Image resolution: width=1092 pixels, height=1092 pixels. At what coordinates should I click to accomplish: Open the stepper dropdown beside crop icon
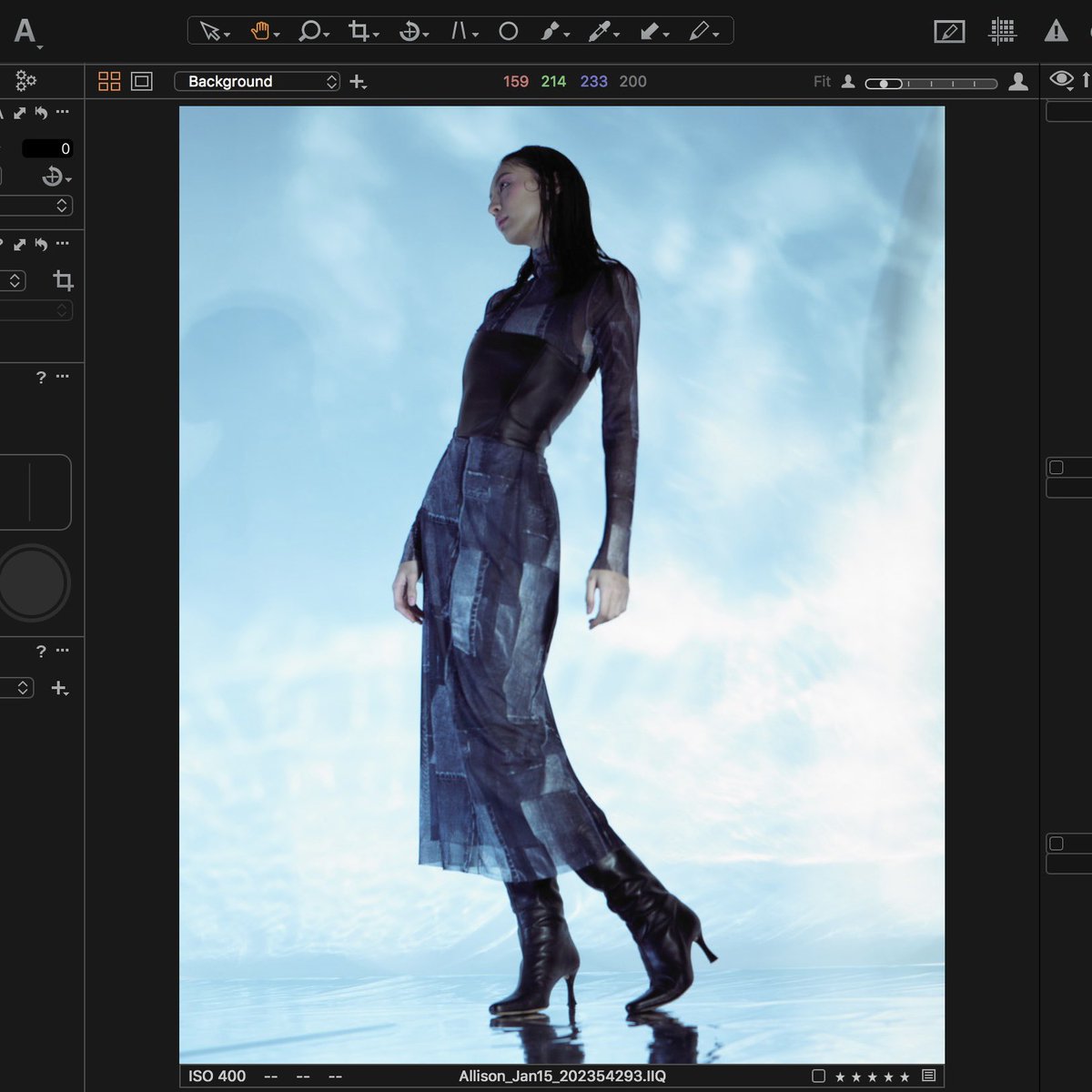(x=13, y=280)
